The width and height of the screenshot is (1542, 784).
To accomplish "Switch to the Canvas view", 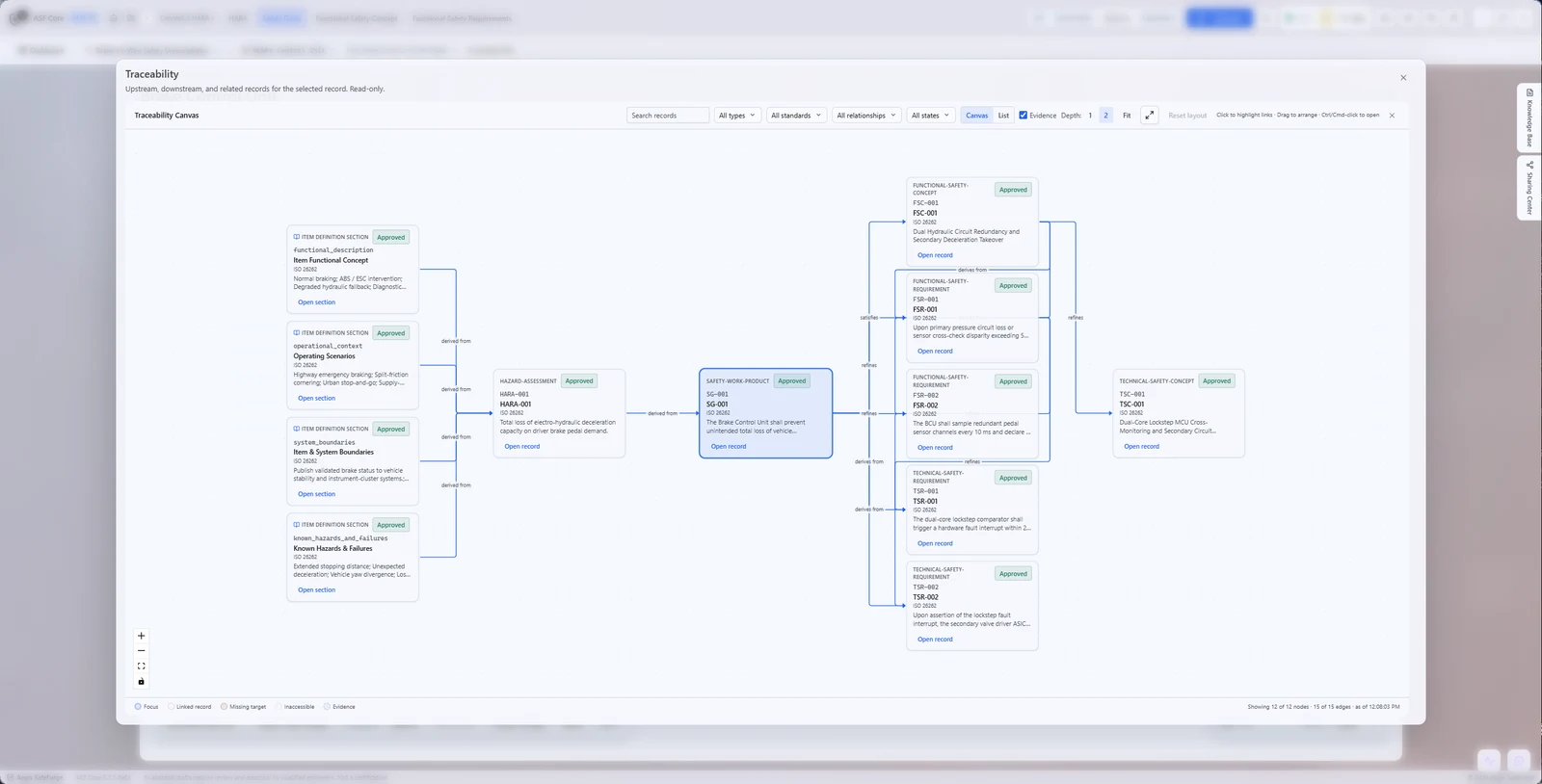I will click(977, 116).
